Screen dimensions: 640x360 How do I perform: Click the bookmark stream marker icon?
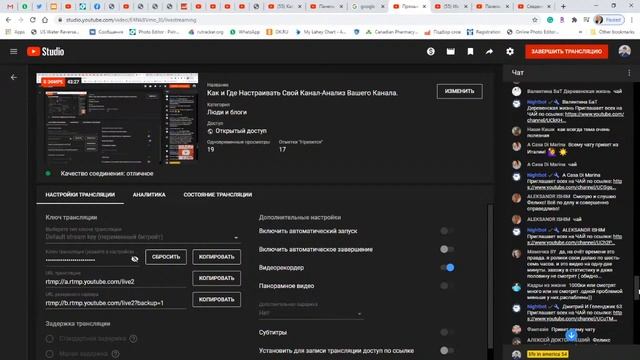(470, 51)
